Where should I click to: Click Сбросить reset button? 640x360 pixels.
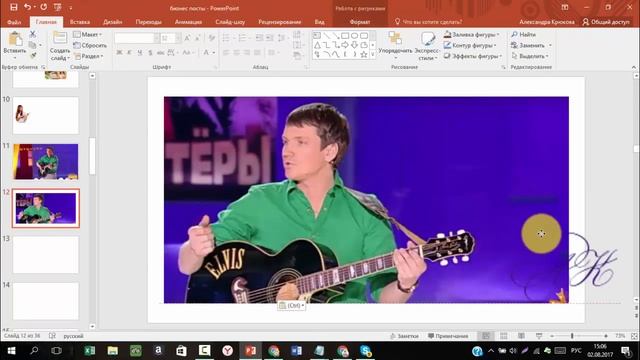(x=90, y=45)
